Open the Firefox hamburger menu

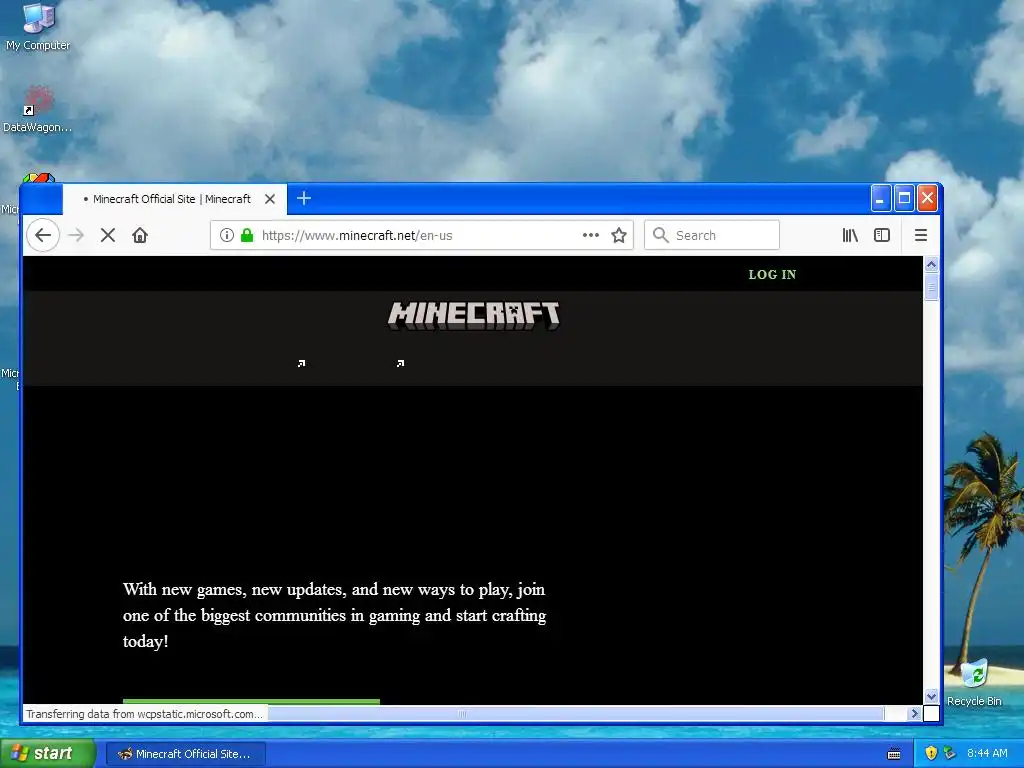coord(921,235)
